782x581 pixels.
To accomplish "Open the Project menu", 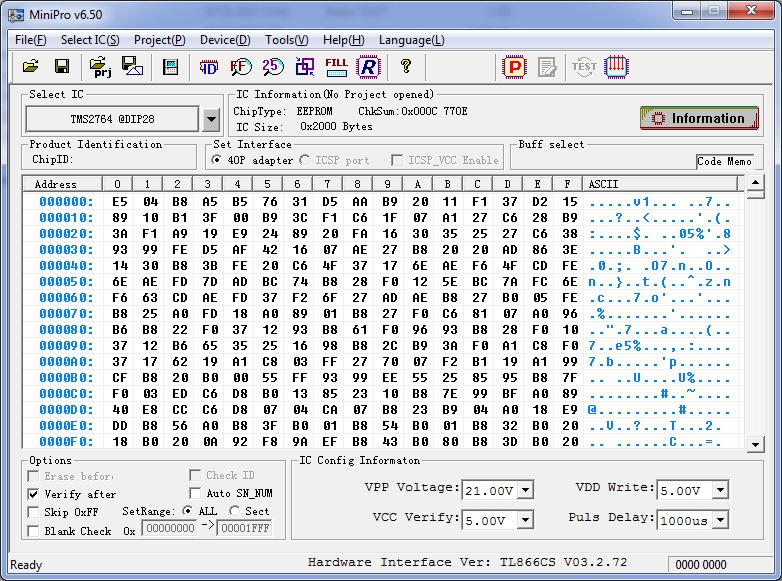I will point(160,40).
